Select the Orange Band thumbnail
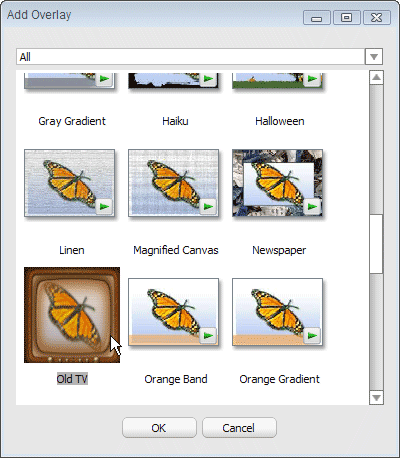Viewport: 400px width, 458px height. pos(174,312)
